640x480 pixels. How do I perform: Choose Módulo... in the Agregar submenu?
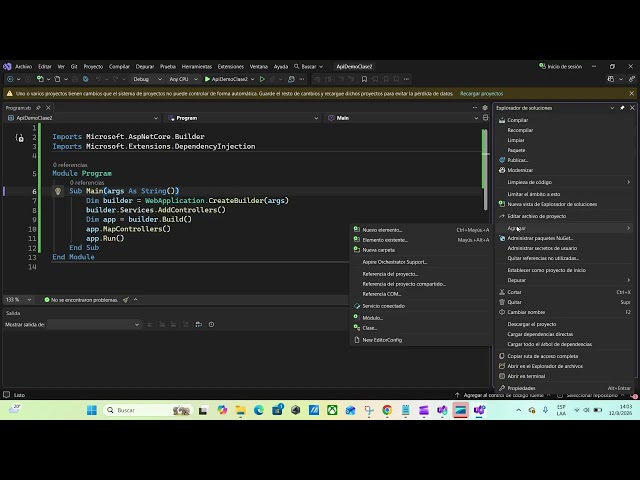[x=421, y=318]
